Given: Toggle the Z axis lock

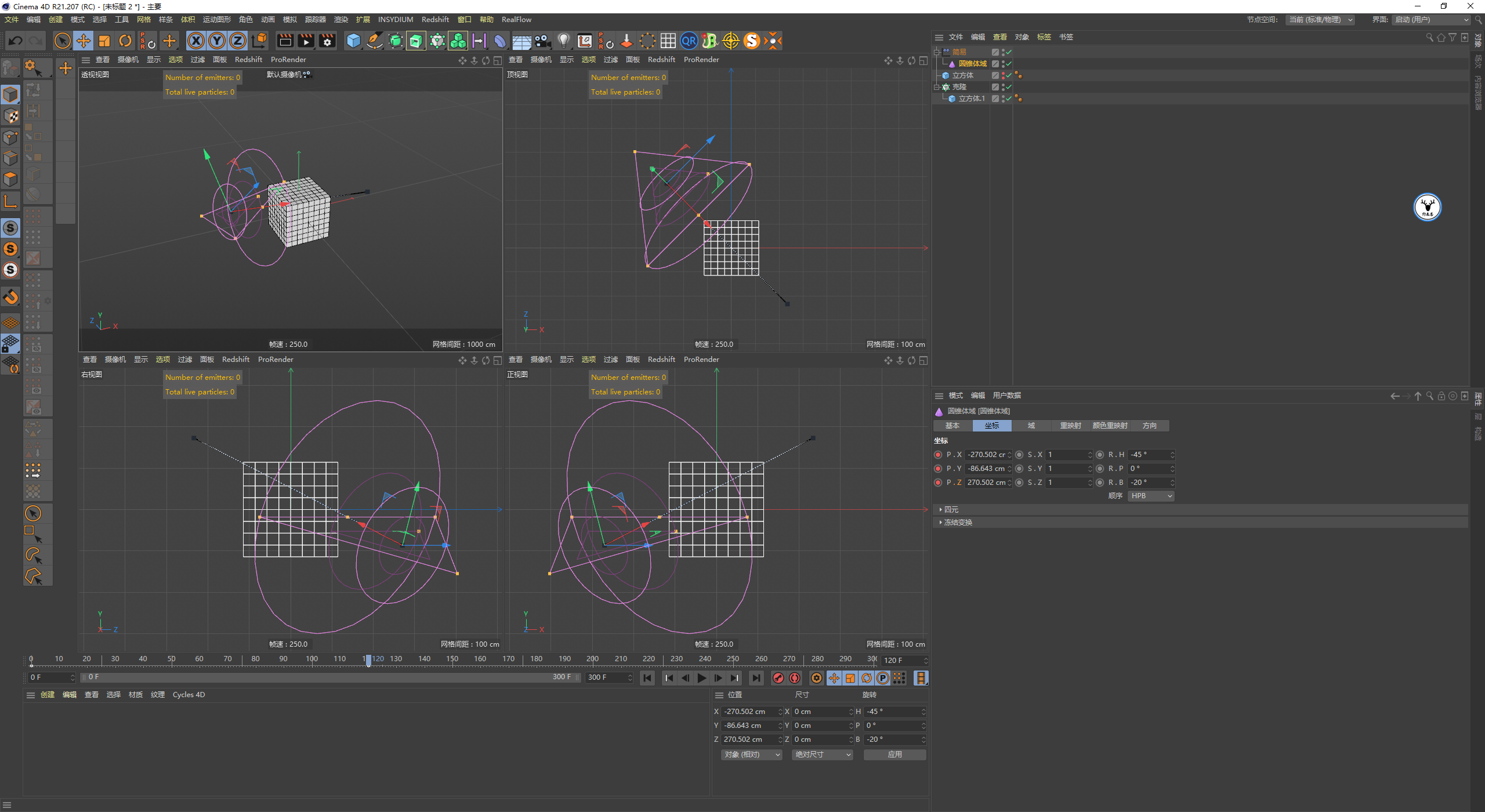Looking at the screenshot, I should click(x=238, y=41).
